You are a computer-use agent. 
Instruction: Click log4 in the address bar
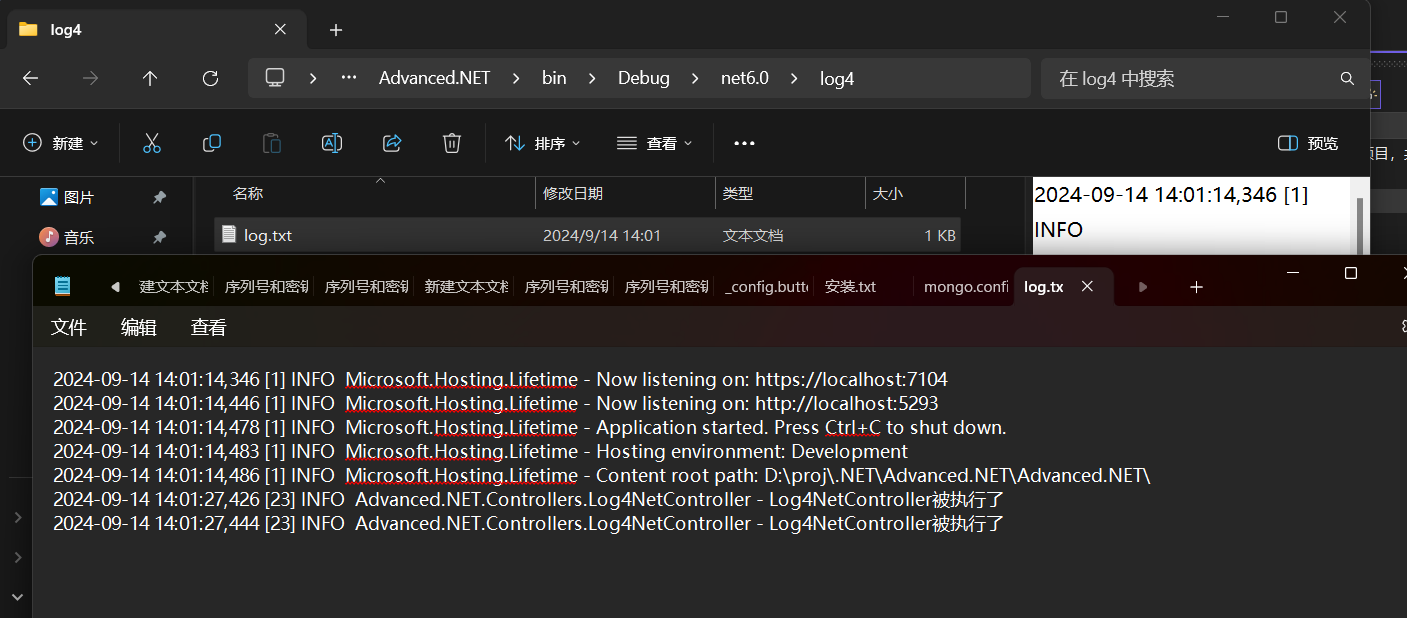point(837,78)
